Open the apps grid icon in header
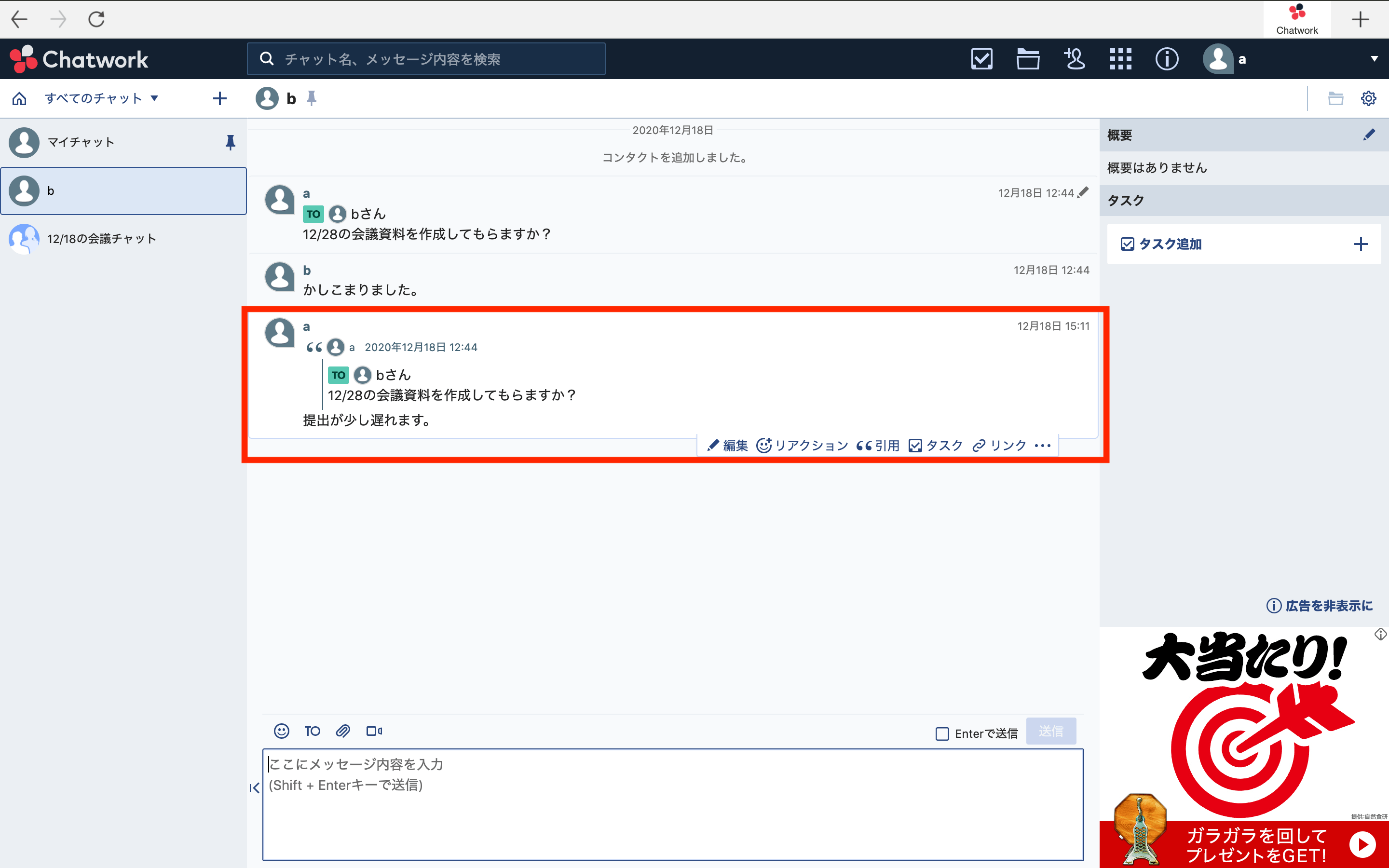The height and width of the screenshot is (868, 1389). coord(1120,59)
